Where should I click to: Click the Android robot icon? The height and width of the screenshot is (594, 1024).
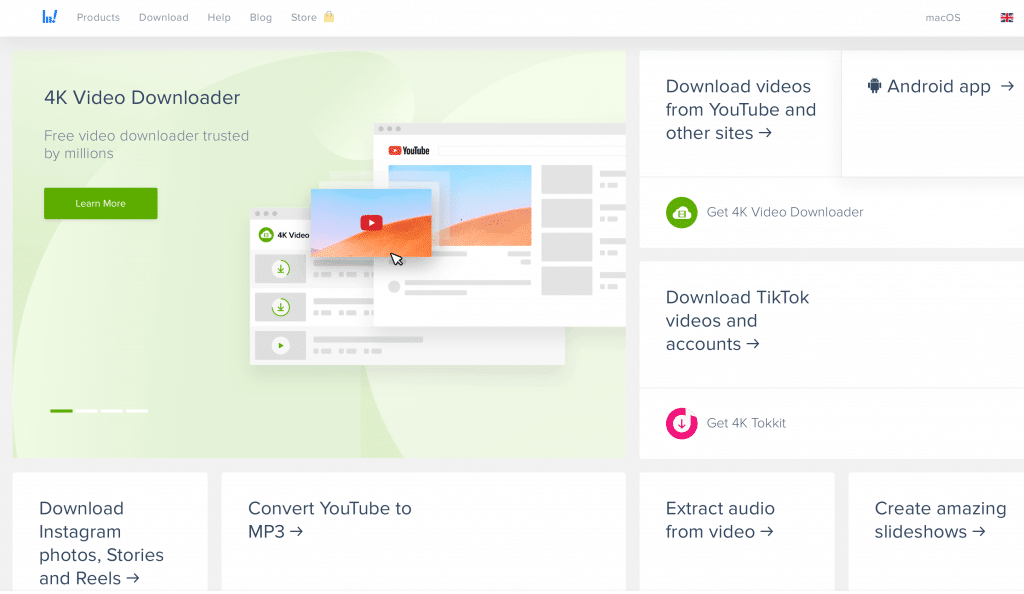click(x=874, y=86)
